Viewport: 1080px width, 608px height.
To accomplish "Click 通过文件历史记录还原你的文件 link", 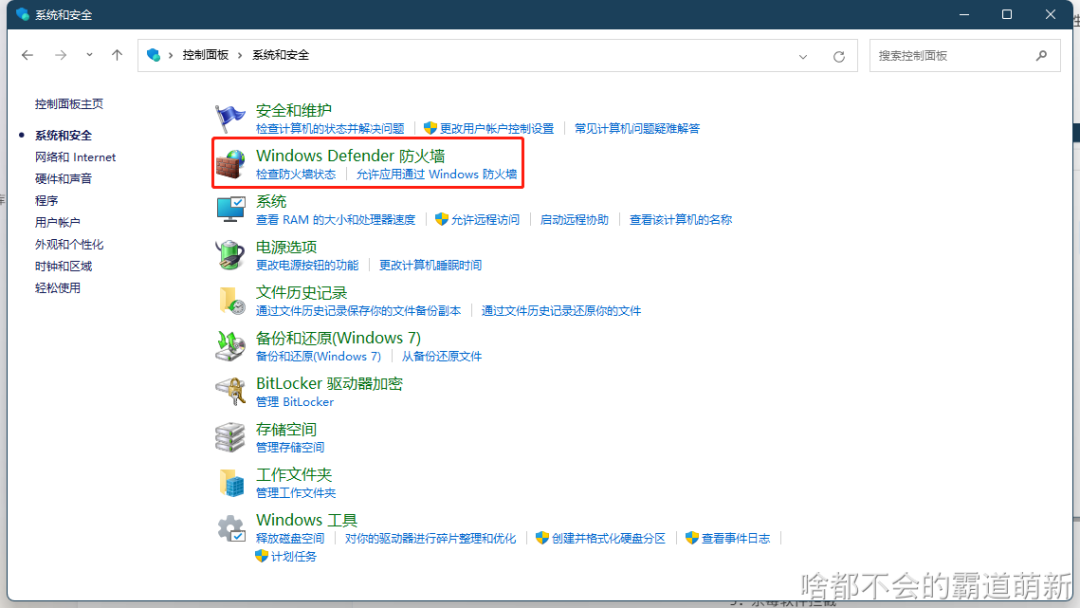I will 561,311.
